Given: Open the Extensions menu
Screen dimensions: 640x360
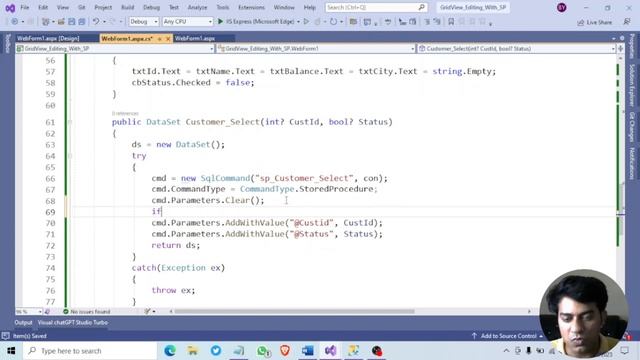Looking at the screenshot, I should pos(251,7).
